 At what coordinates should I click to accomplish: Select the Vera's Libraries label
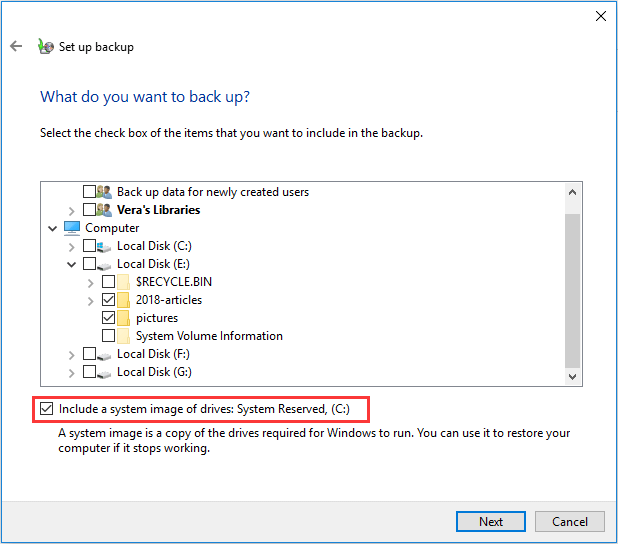coord(158,210)
